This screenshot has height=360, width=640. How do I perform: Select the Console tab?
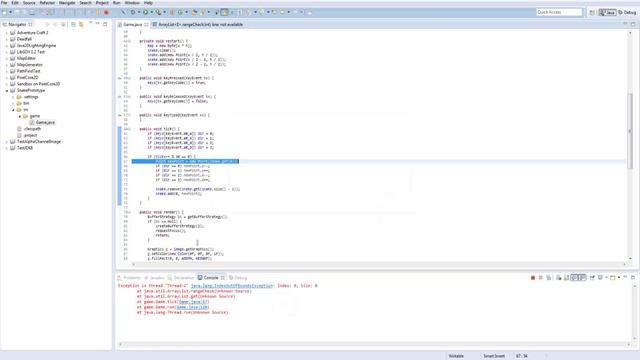pyautogui.click(x=211, y=278)
